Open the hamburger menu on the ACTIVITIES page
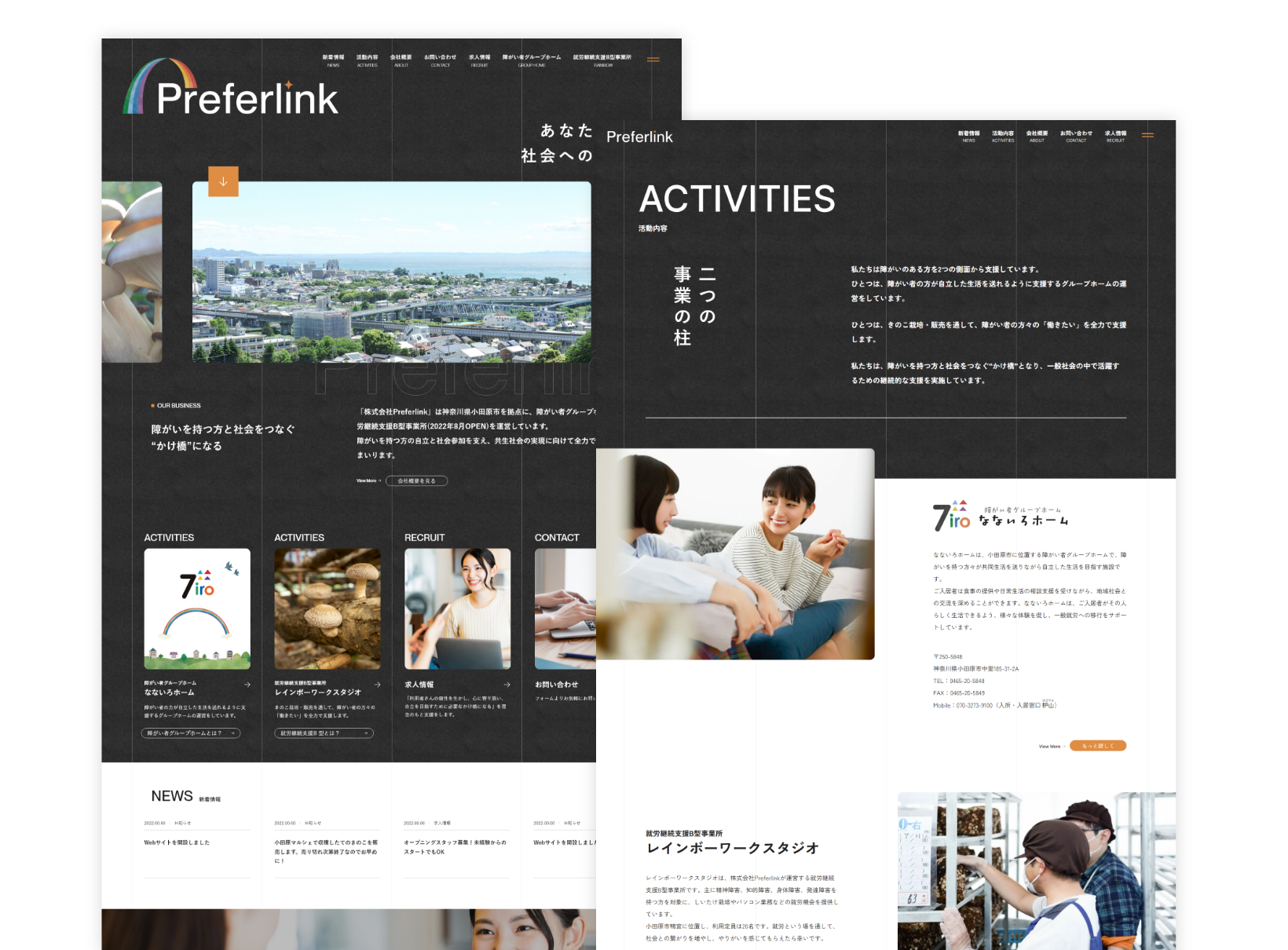Viewport: 1288px width, 950px height. pyautogui.click(x=1147, y=135)
